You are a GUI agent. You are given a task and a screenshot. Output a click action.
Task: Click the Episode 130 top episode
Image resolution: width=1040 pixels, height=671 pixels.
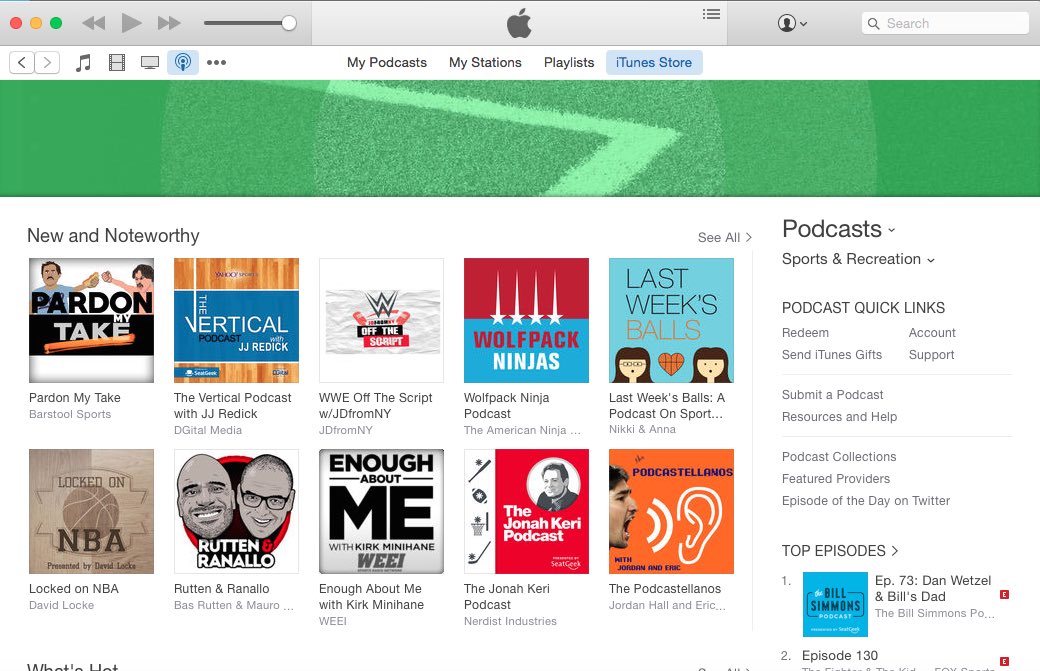(840, 656)
